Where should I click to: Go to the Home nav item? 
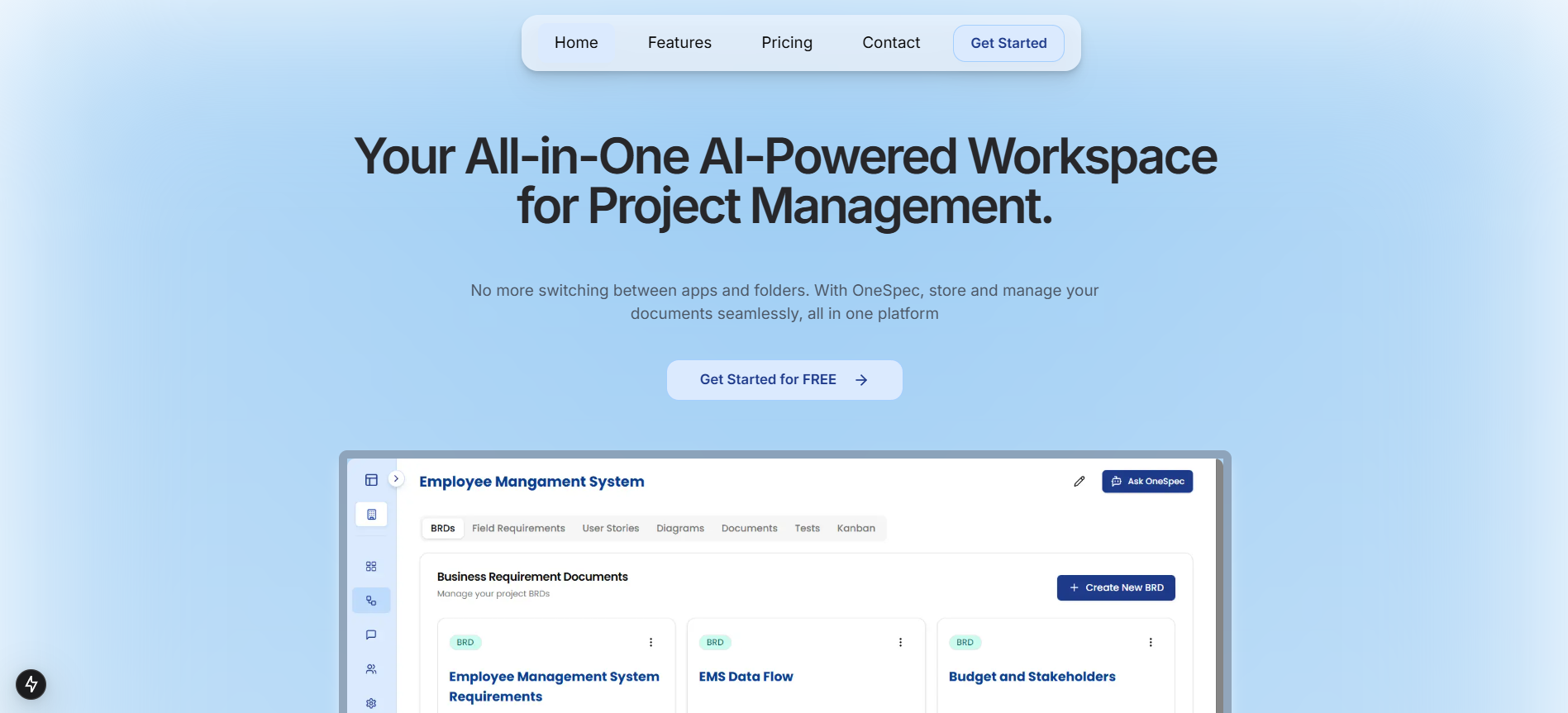(x=576, y=43)
